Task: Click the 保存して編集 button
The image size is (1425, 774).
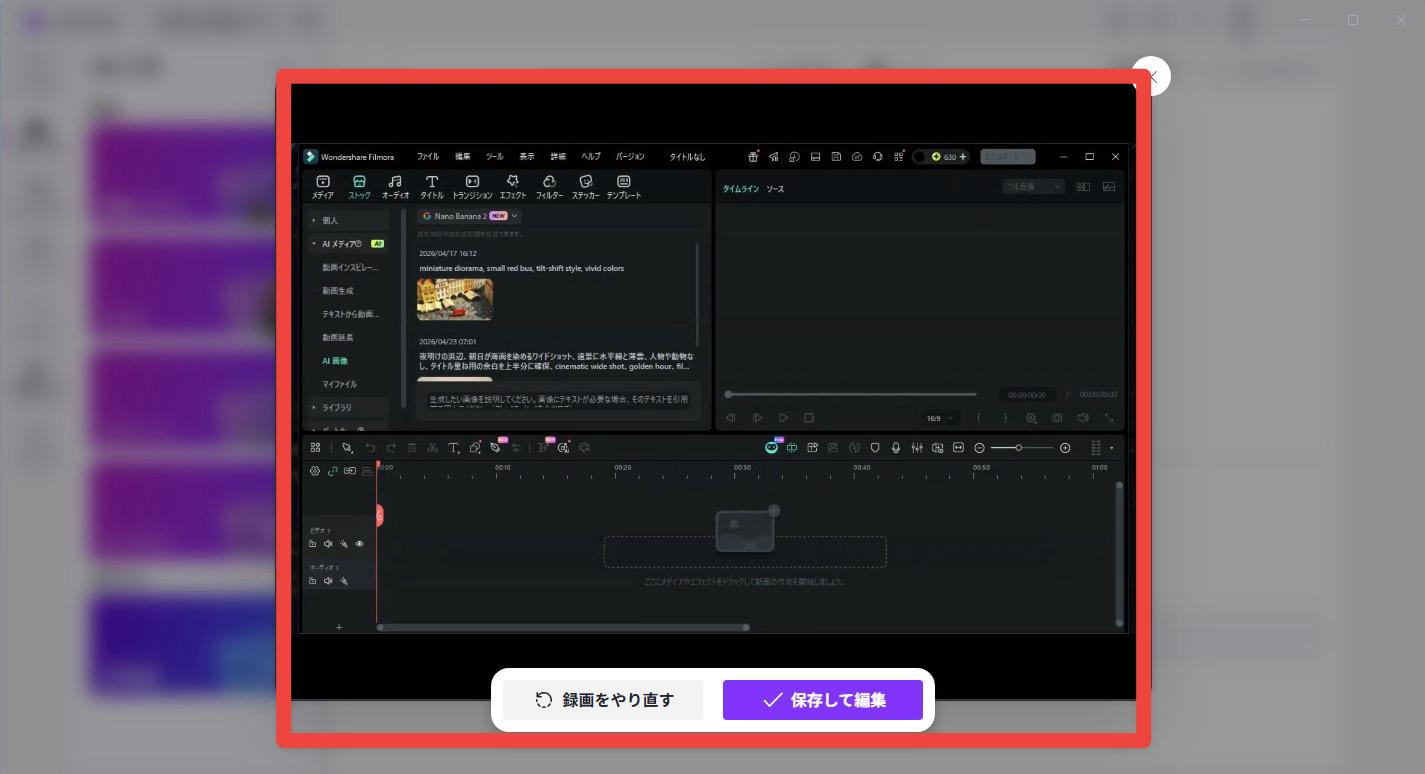Action: coord(823,700)
